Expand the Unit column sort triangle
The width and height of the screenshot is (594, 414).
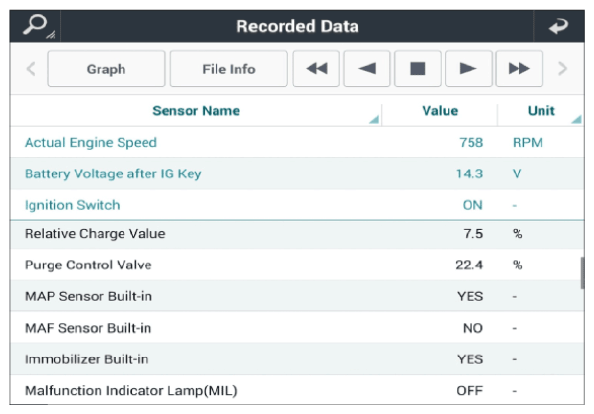click(577, 119)
